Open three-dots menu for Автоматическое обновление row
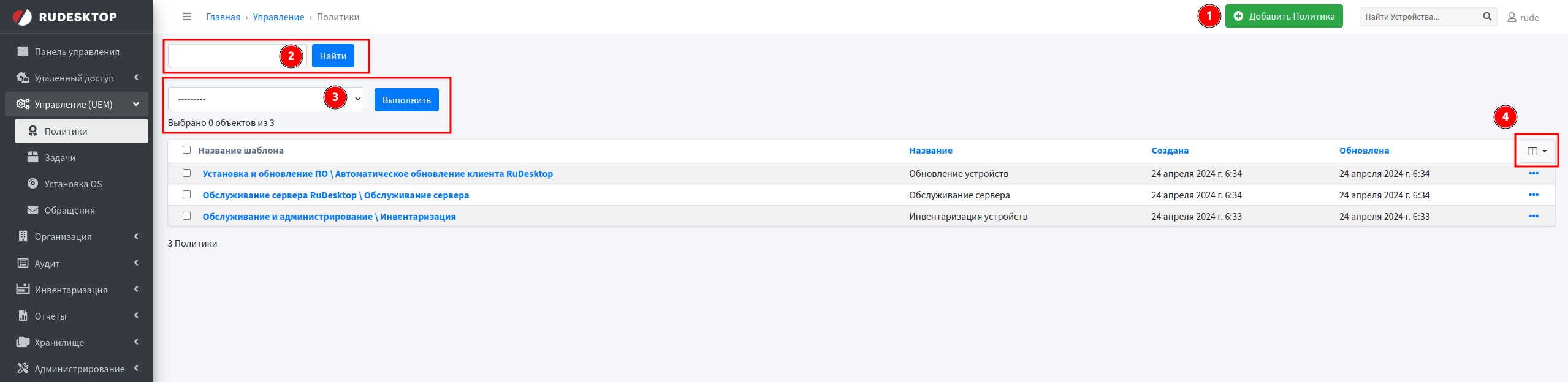This screenshot has width=1568, height=382. click(1533, 173)
